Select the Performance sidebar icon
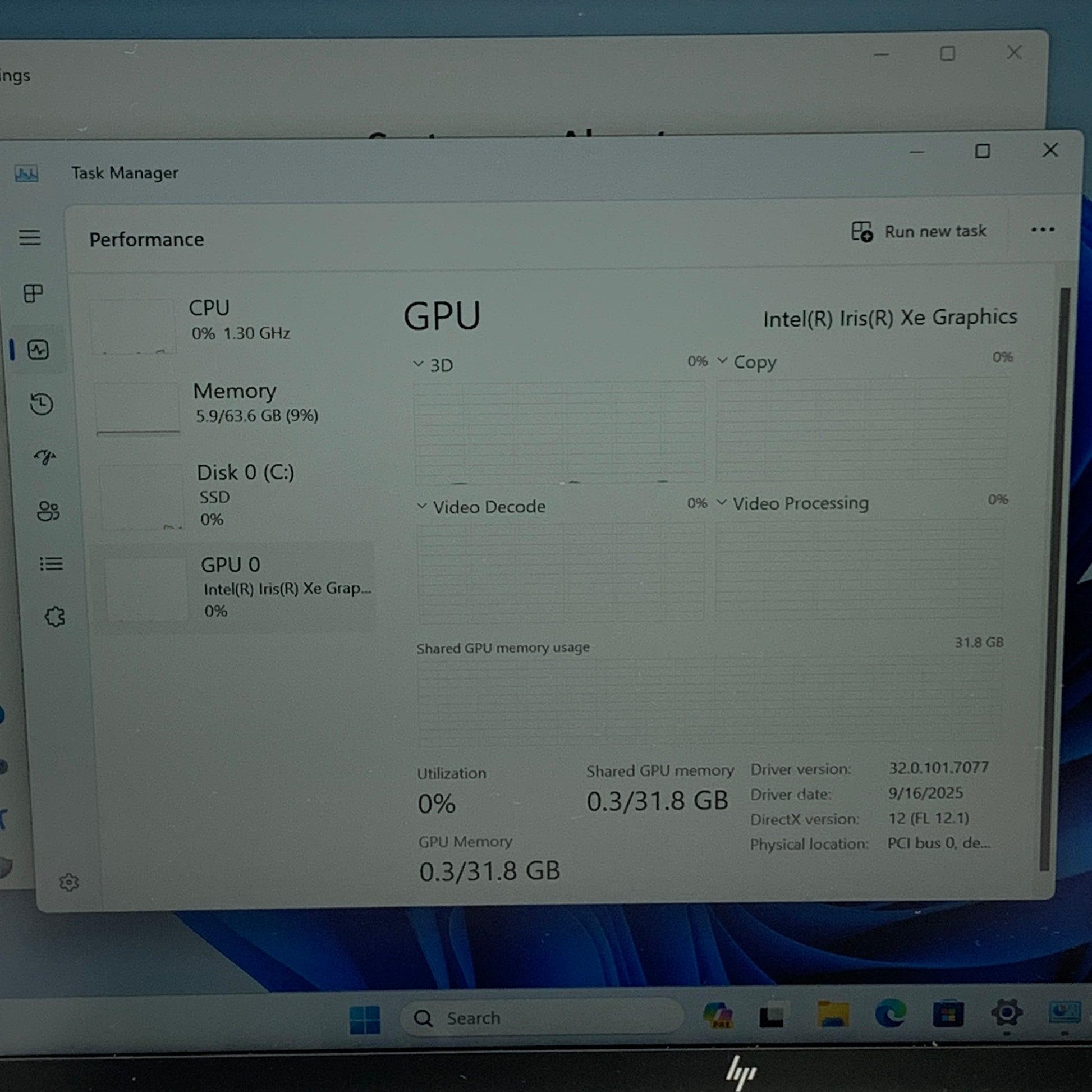Viewport: 1092px width, 1092px height. coord(38,350)
